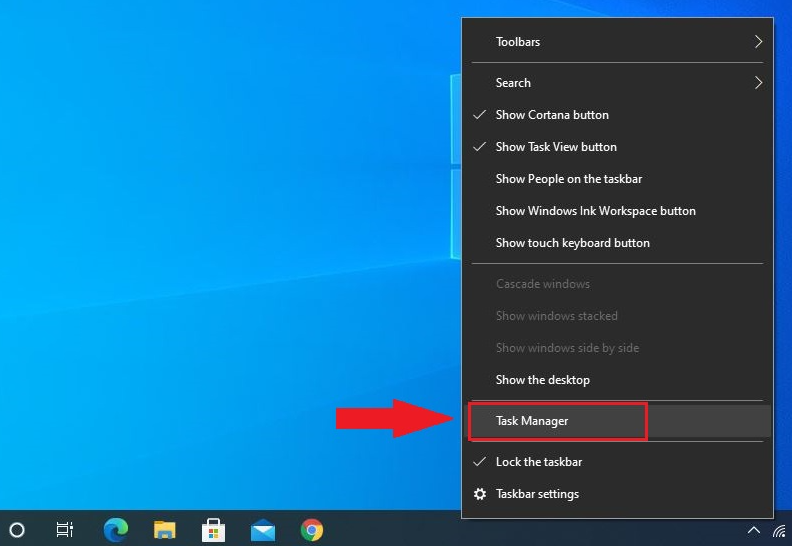
Task: Open Taskbar settings
Action: coord(617,494)
